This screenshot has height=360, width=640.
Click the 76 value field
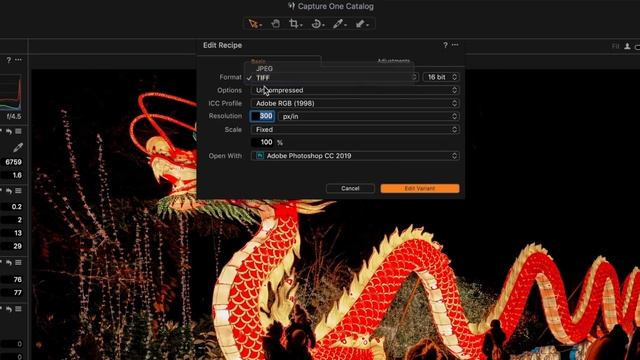point(12,280)
